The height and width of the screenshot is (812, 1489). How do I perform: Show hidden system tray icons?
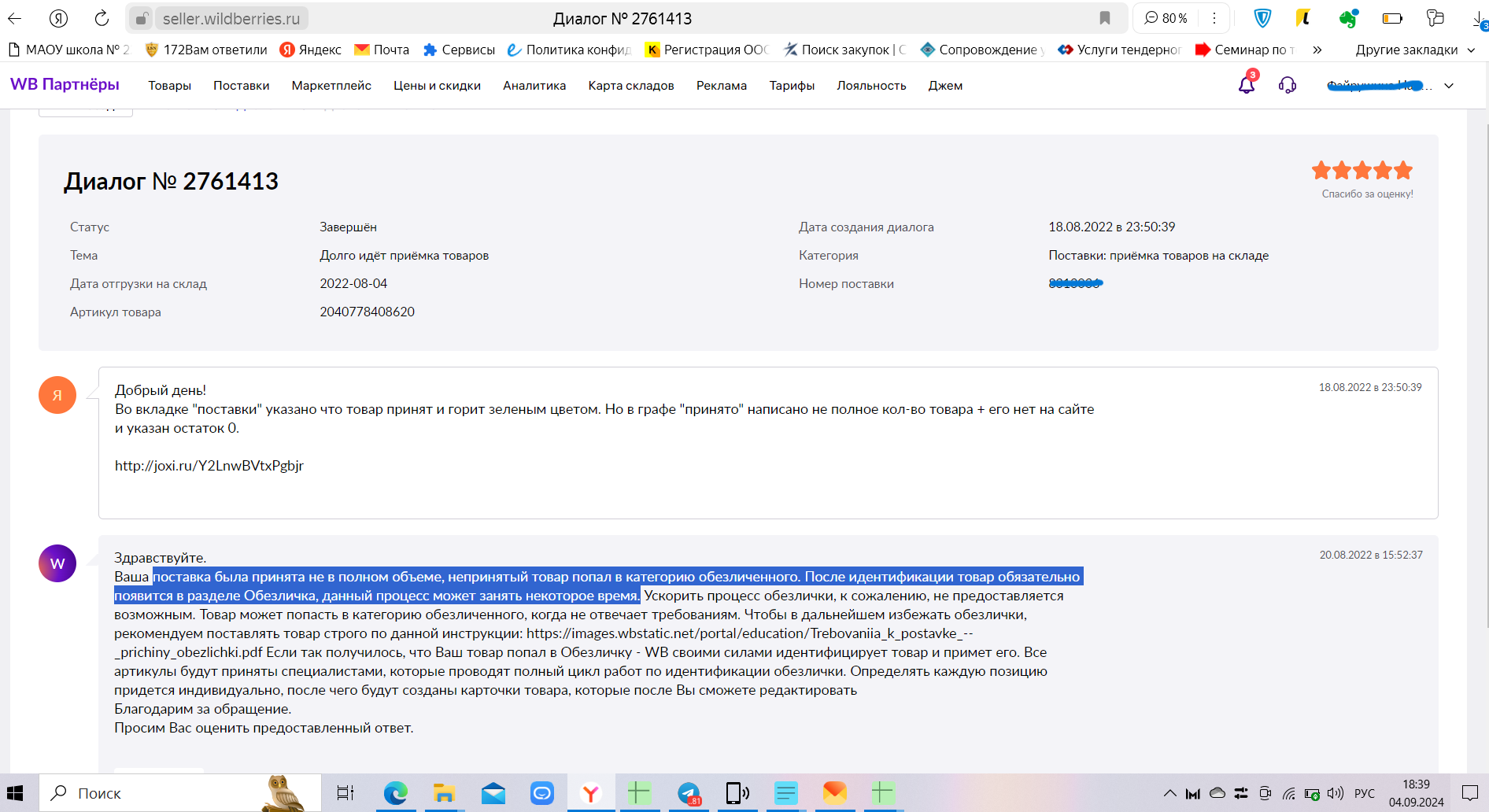pyautogui.click(x=1170, y=793)
